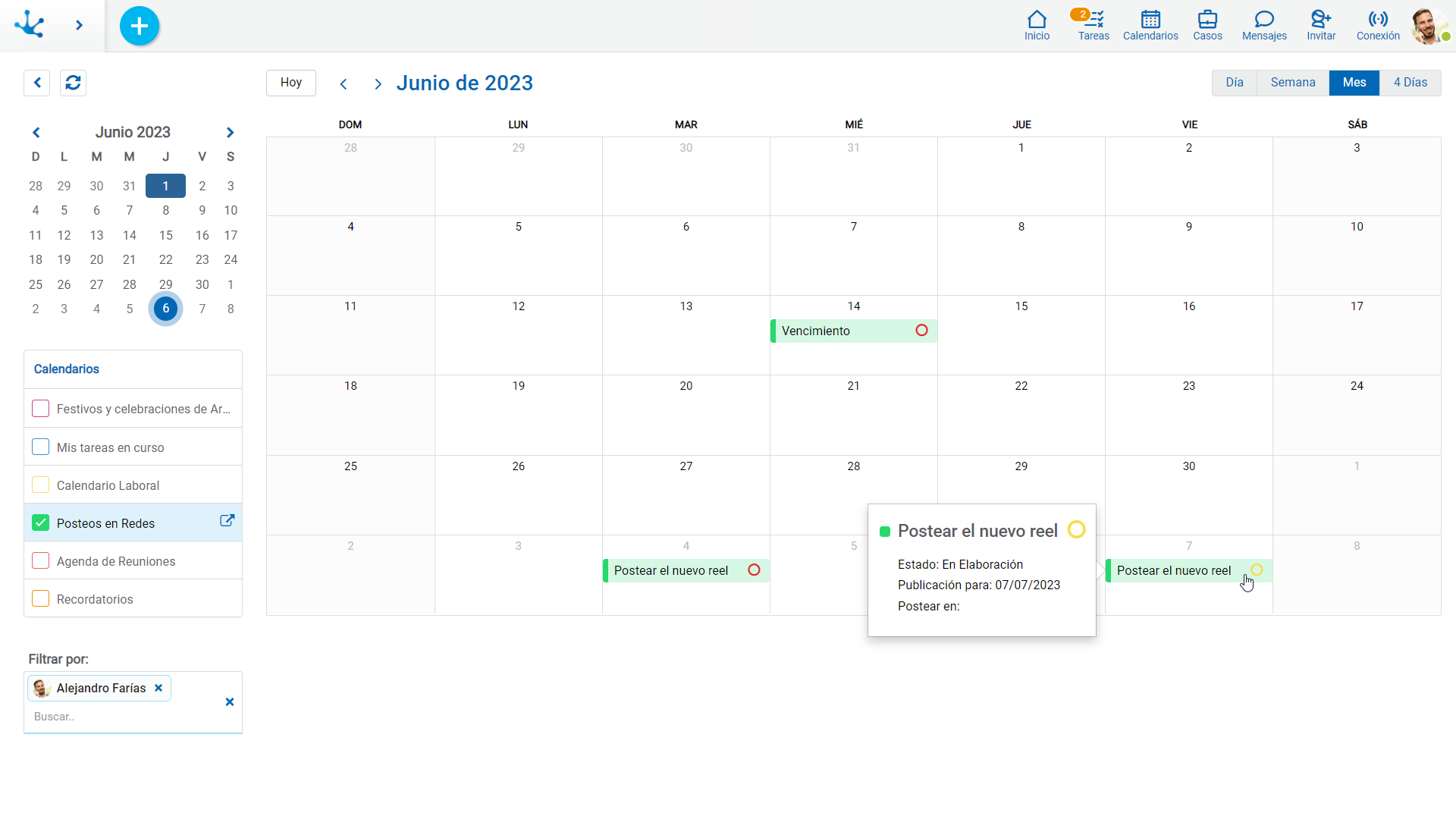Click the refresh calendar icon
The height and width of the screenshot is (819, 1456).
coord(73,83)
